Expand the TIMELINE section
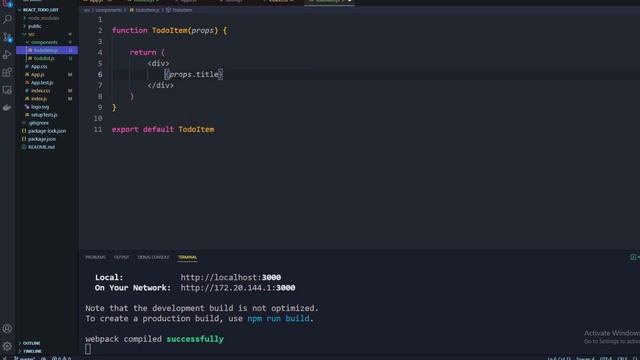 click(x=32, y=351)
